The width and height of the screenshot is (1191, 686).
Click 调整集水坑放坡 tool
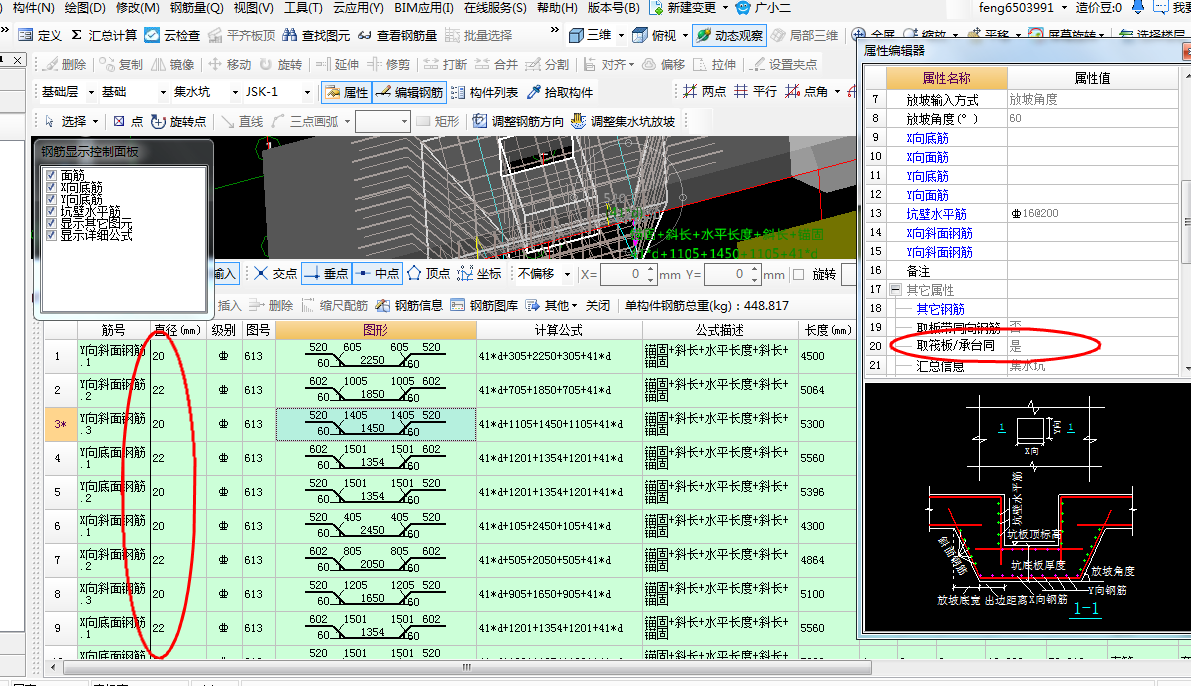[623, 121]
